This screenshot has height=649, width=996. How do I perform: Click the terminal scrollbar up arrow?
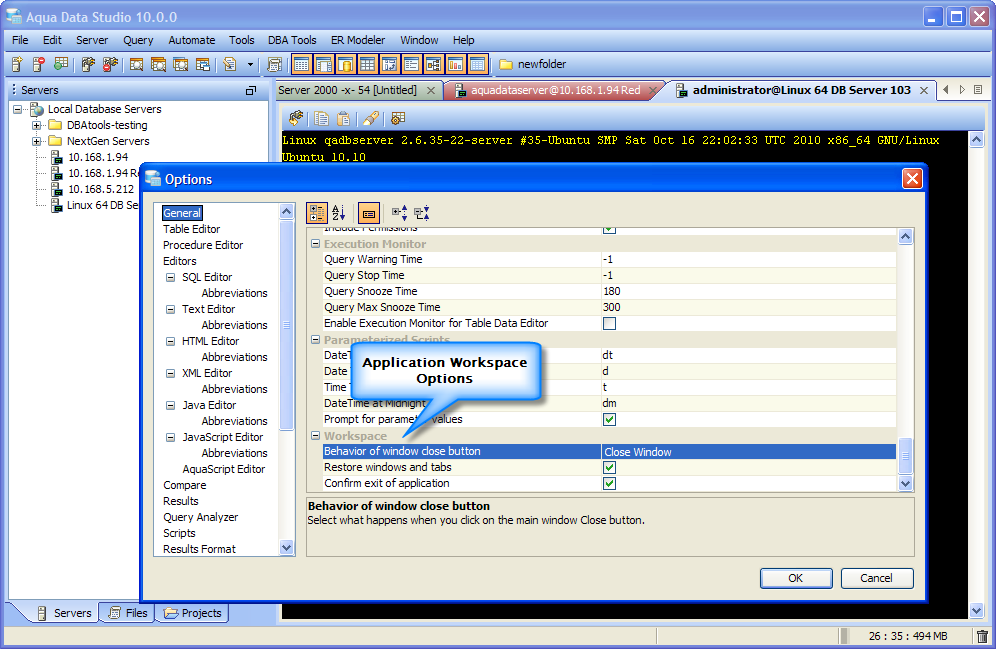click(976, 139)
